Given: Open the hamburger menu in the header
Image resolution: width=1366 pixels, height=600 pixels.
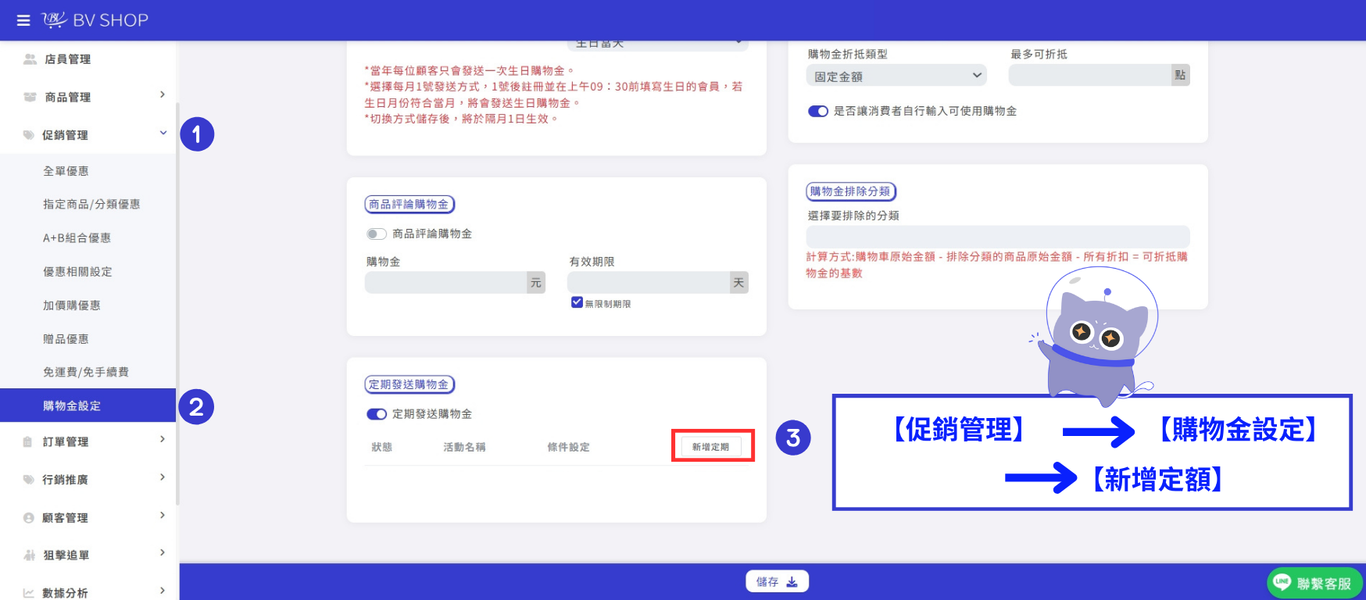Looking at the screenshot, I should tap(23, 20).
